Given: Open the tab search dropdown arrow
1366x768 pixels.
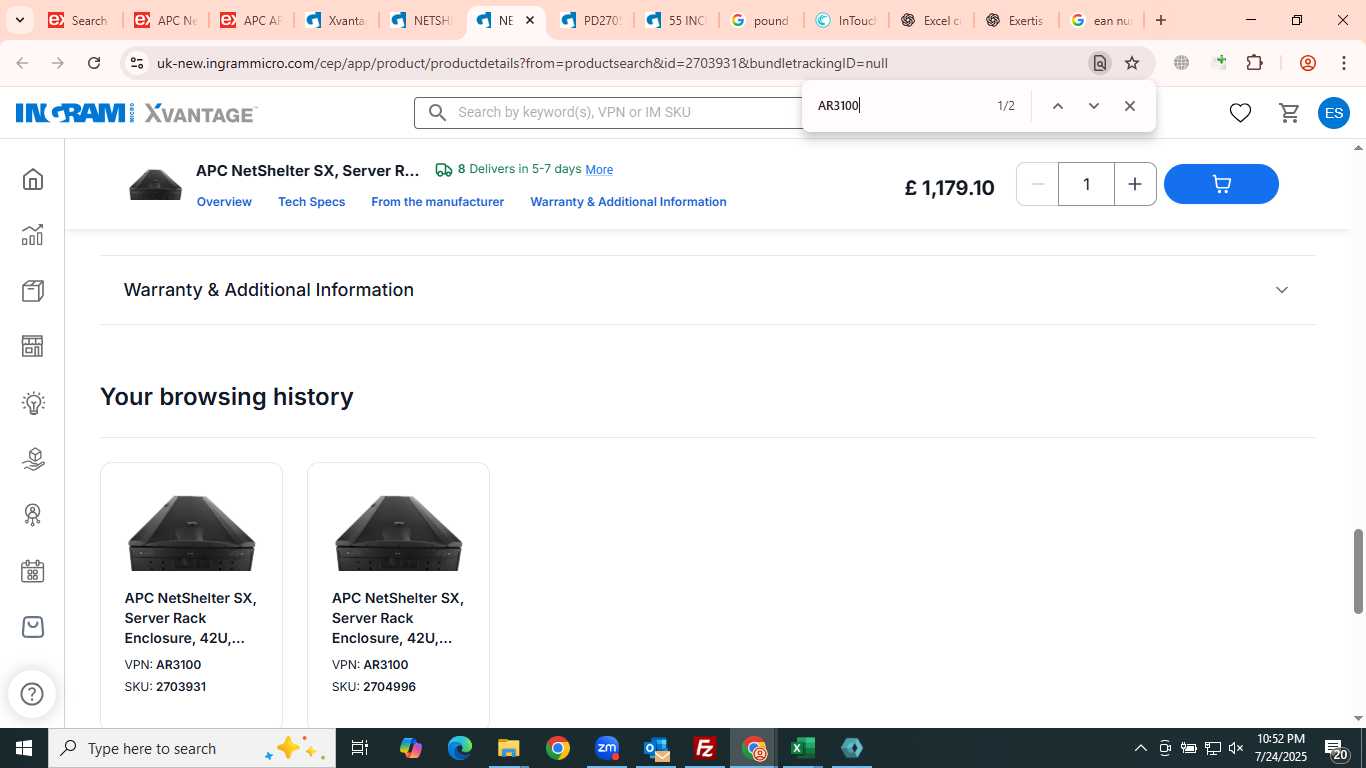Looking at the screenshot, I should pos(19,20).
